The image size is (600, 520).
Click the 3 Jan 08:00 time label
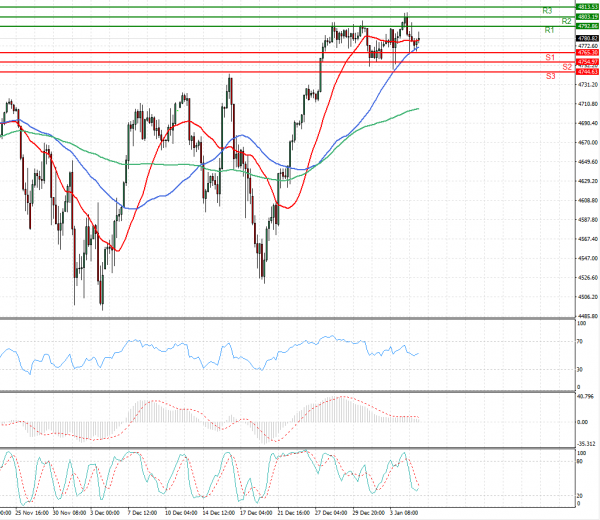(x=404, y=512)
